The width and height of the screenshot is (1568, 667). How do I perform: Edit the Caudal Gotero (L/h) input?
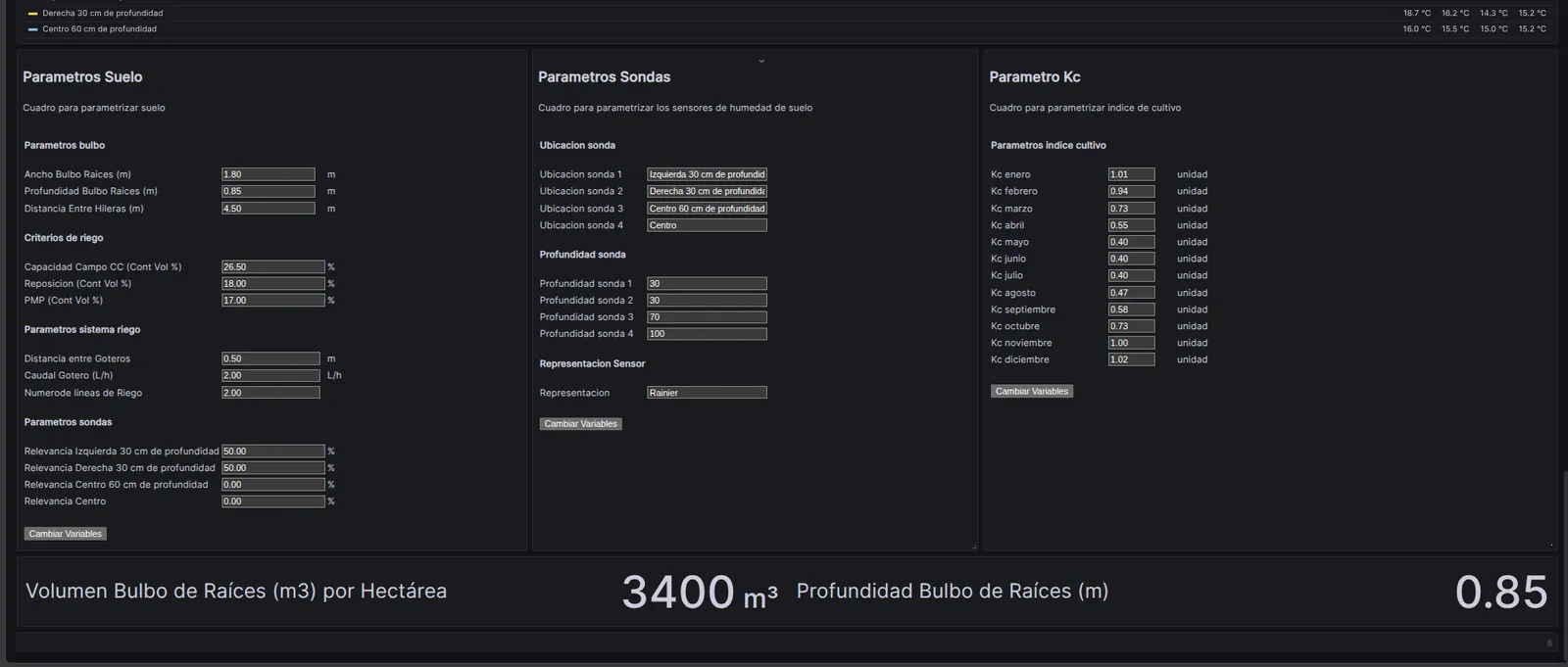click(x=270, y=375)
